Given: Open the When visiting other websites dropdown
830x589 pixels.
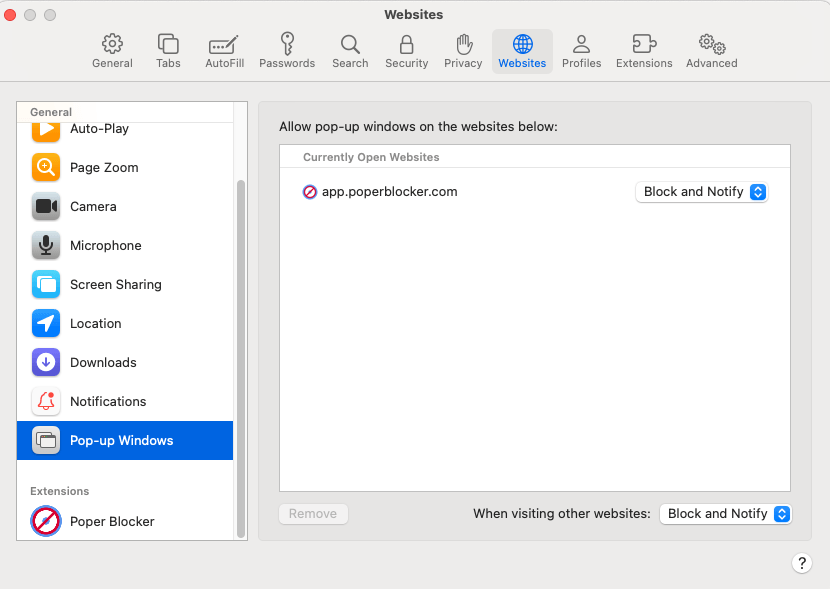Looking at the screenshot, I should pos(726,513).
